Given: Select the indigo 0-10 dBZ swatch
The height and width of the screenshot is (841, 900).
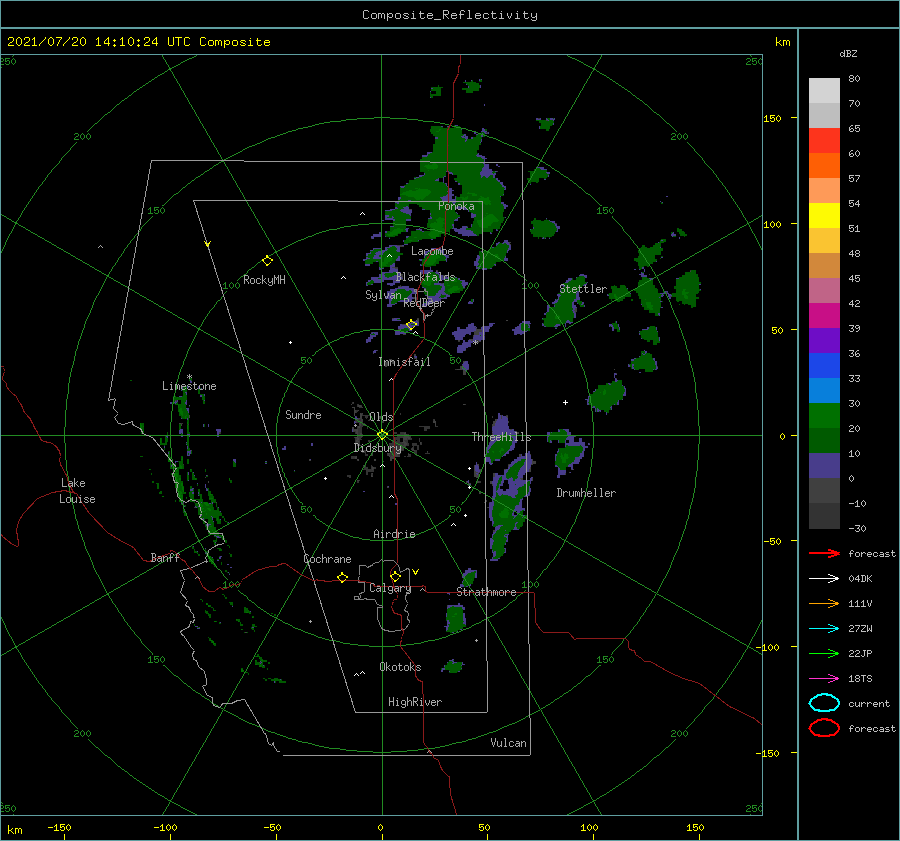Looking at the screenshot, I should pos(824,466).
